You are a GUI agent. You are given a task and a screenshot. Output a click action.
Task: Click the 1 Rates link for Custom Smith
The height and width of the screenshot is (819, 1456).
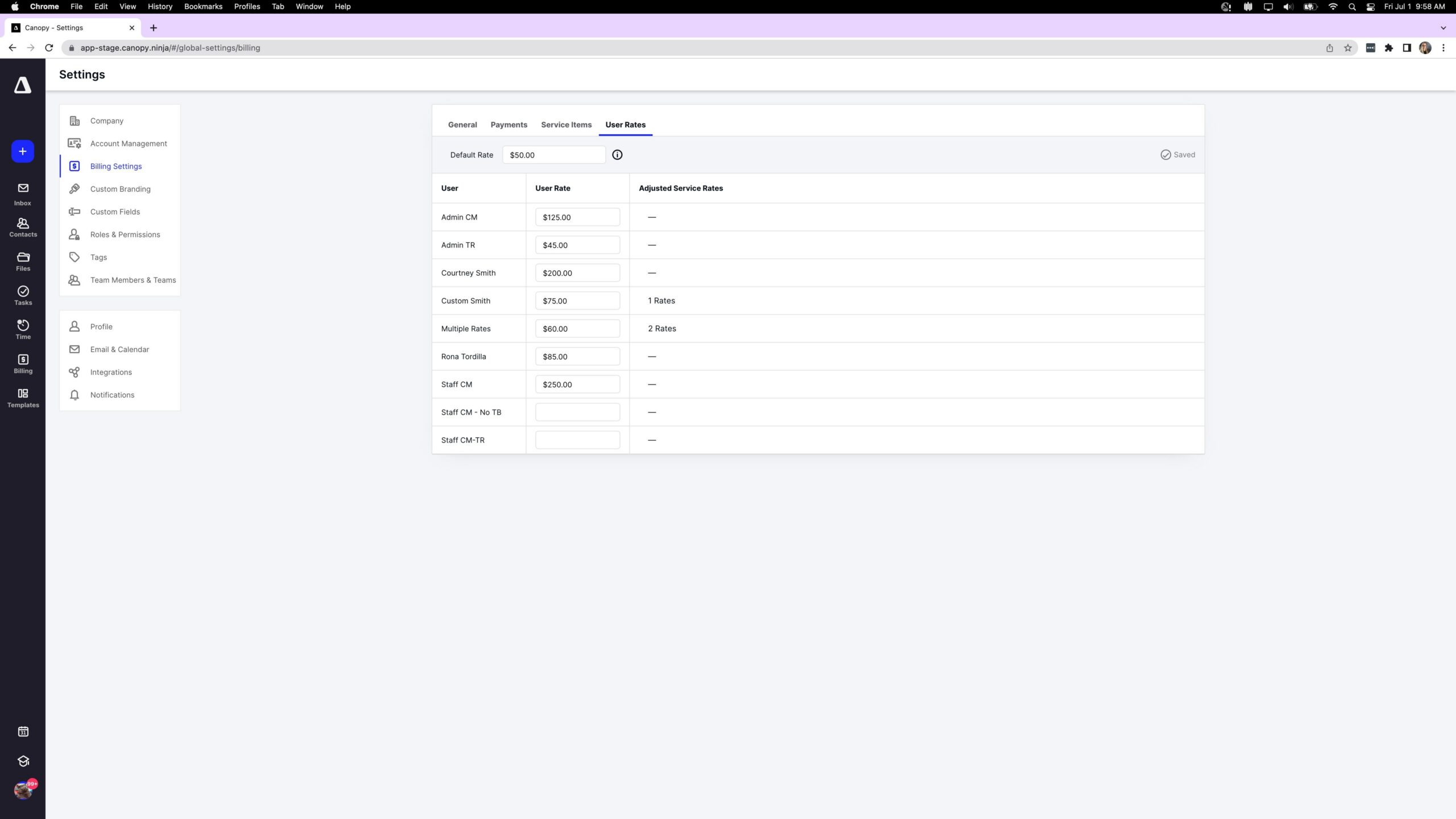click(x=661, y=301)
